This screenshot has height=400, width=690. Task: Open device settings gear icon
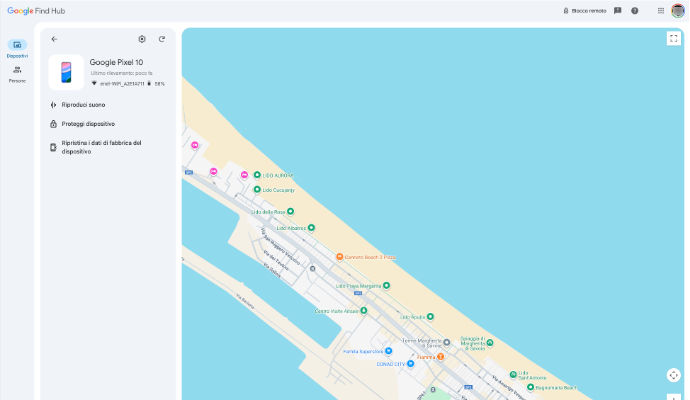[x=142, y=39]
